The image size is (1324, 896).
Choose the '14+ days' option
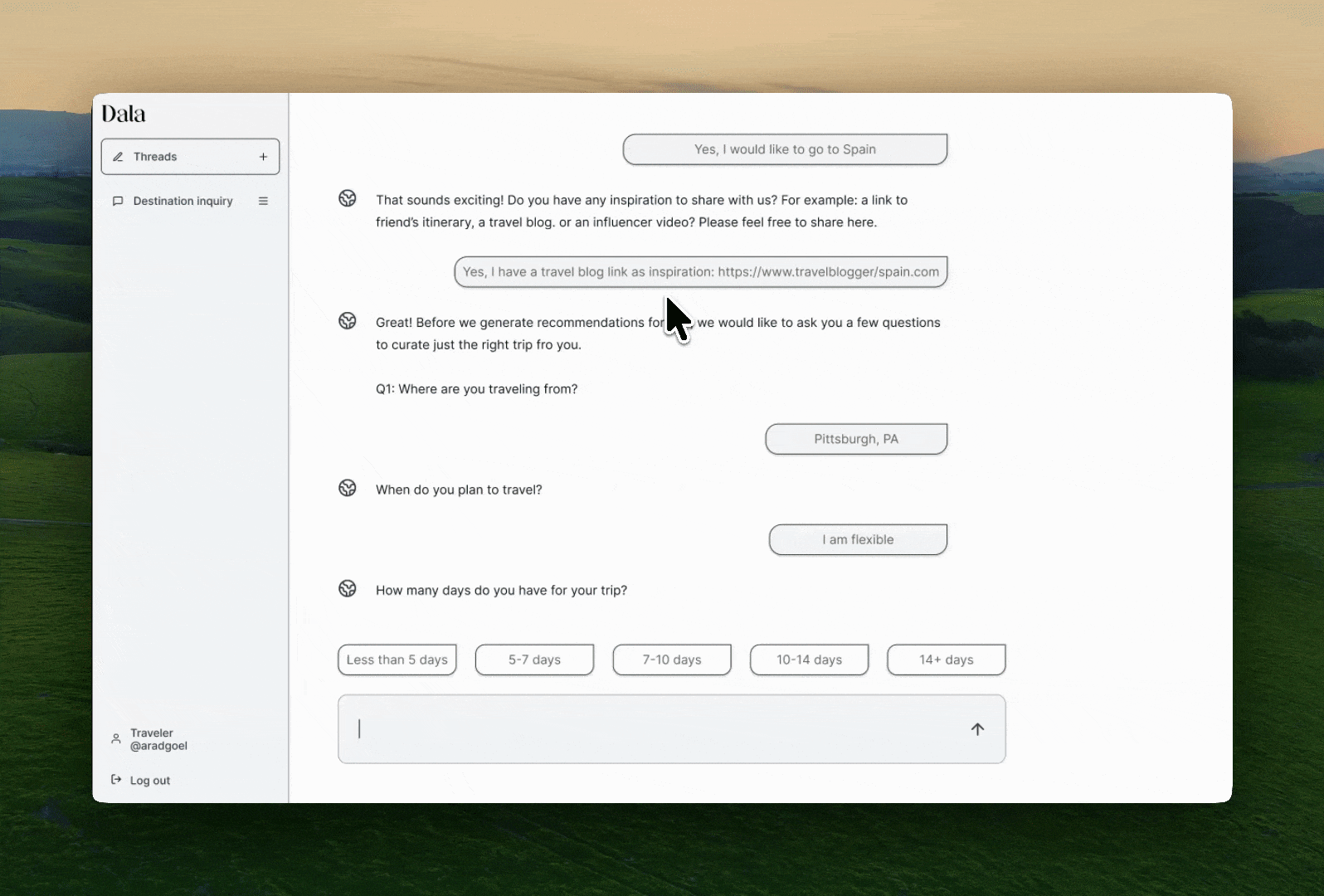(x=947, y=660)
